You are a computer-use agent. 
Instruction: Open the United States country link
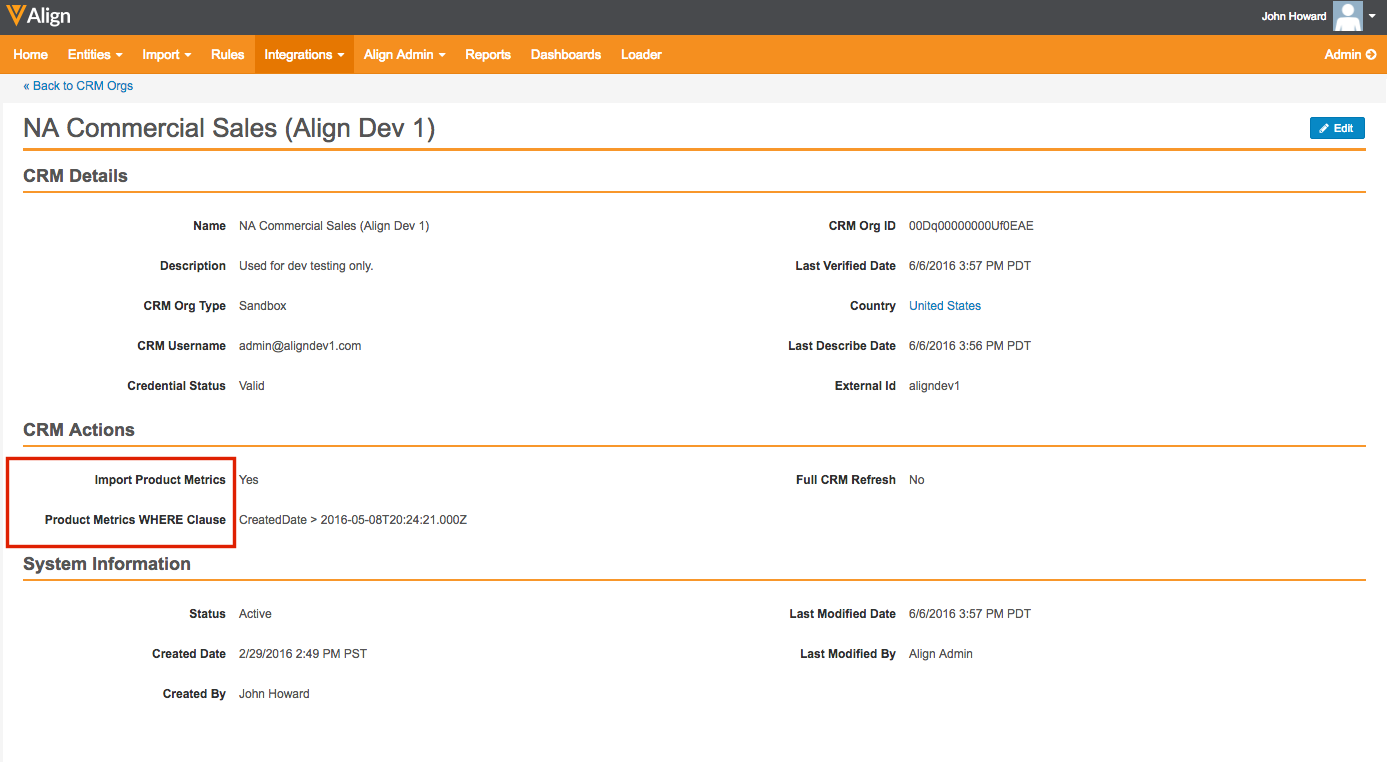pos(945,306)
